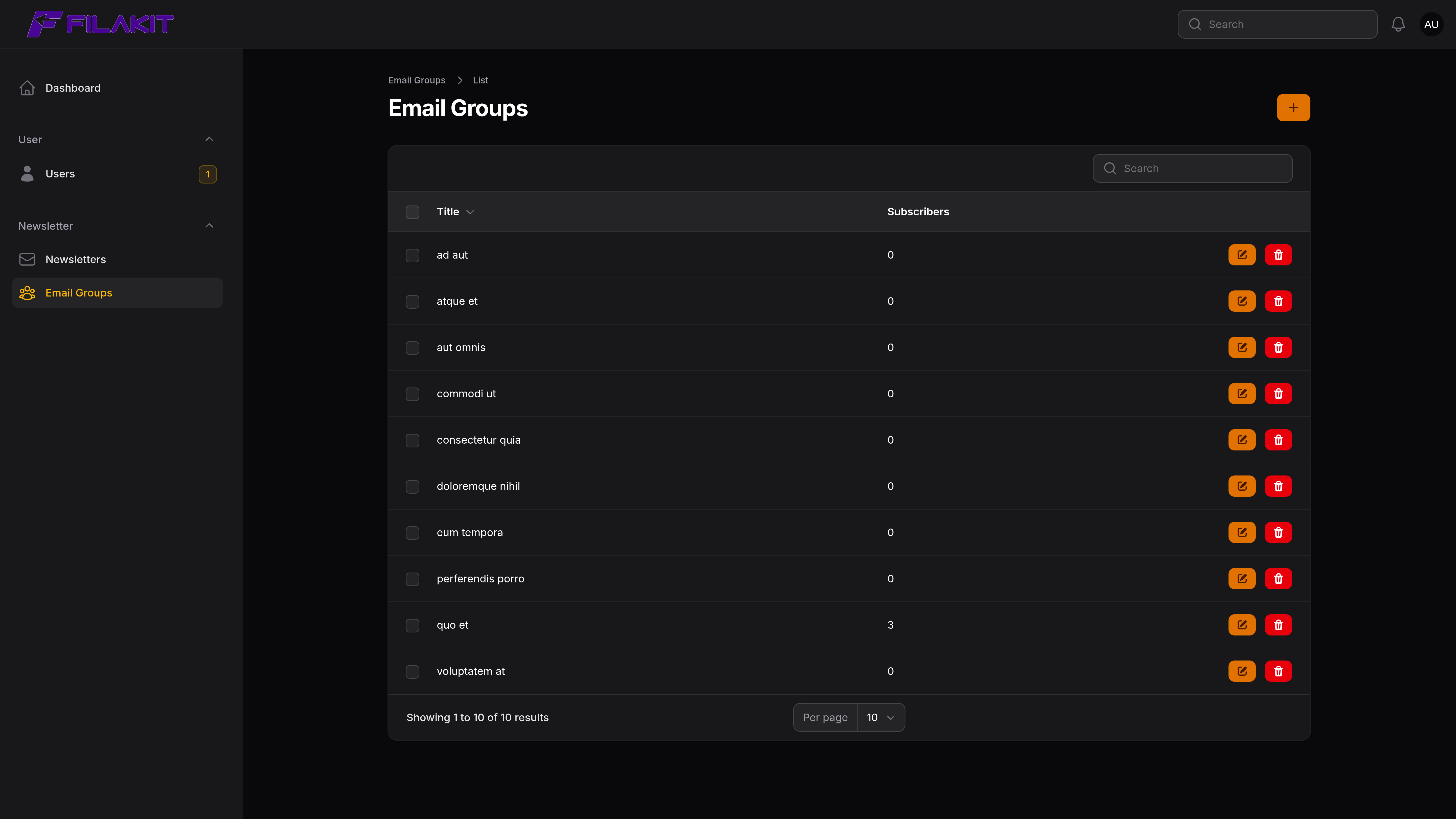Edit the 'ad aut' email group

click(x=1242, y=255)
